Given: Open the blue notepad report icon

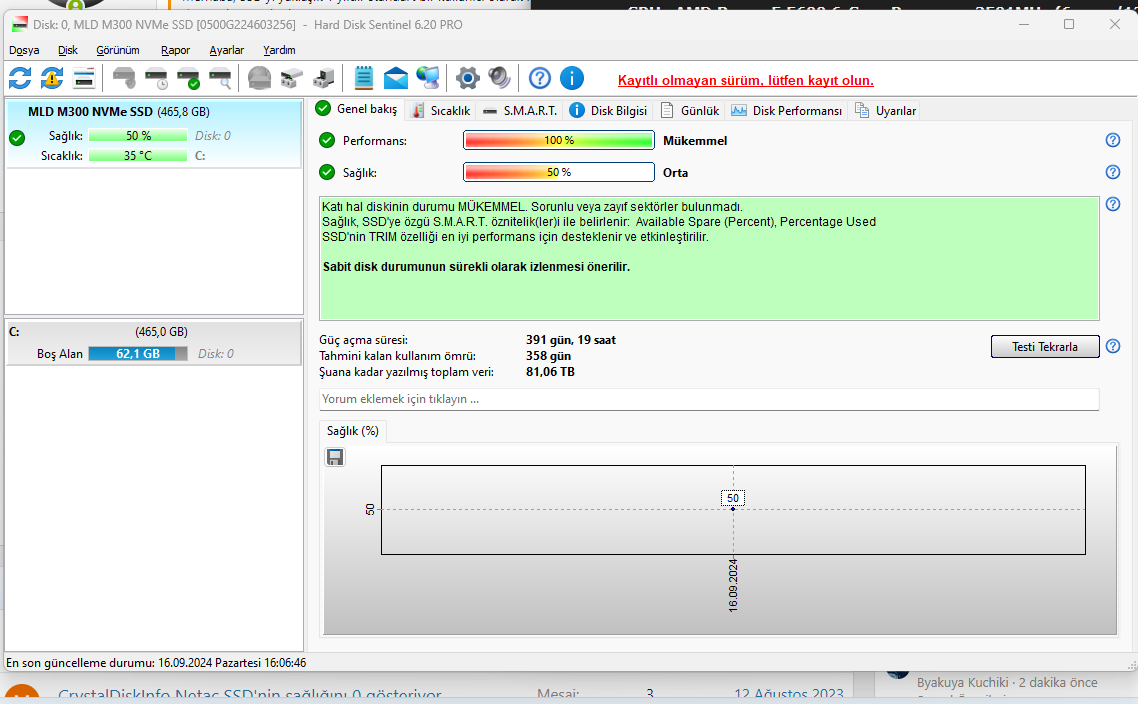Looking at the screenshot, I should pos(364,78).
